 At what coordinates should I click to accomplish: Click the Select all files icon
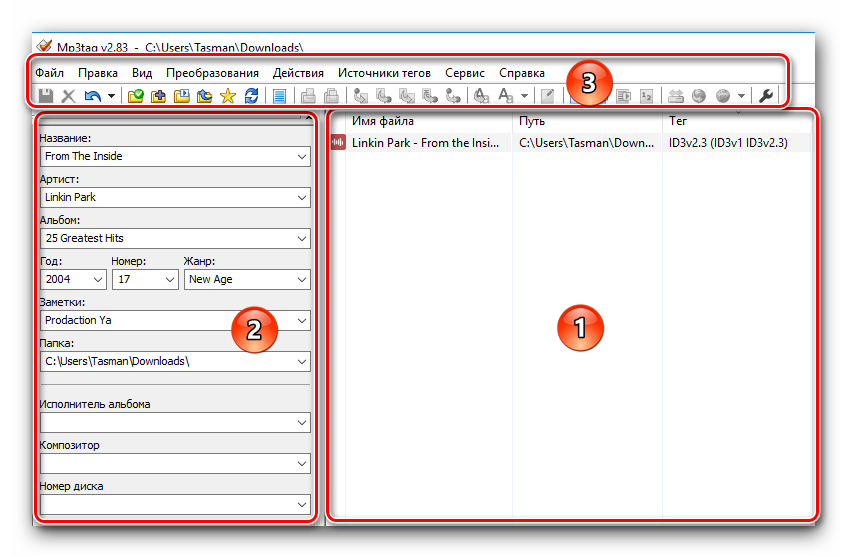pyautogui.click(x=280, y=96)
